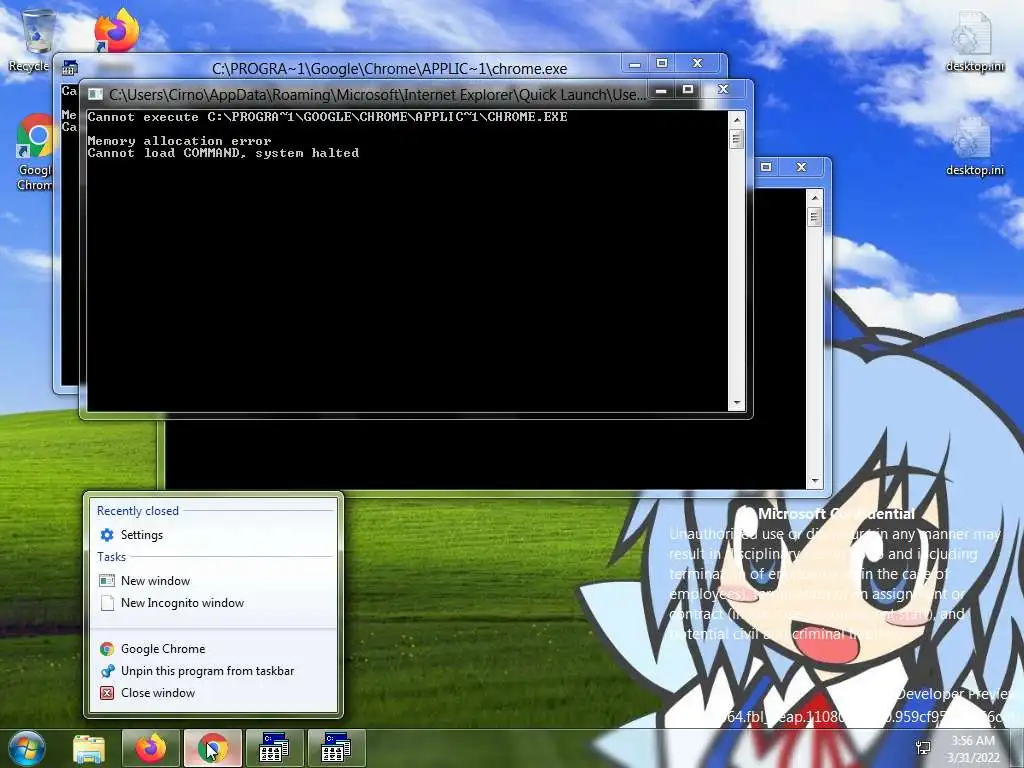Maximize the rear black console window

coord(766,167)
